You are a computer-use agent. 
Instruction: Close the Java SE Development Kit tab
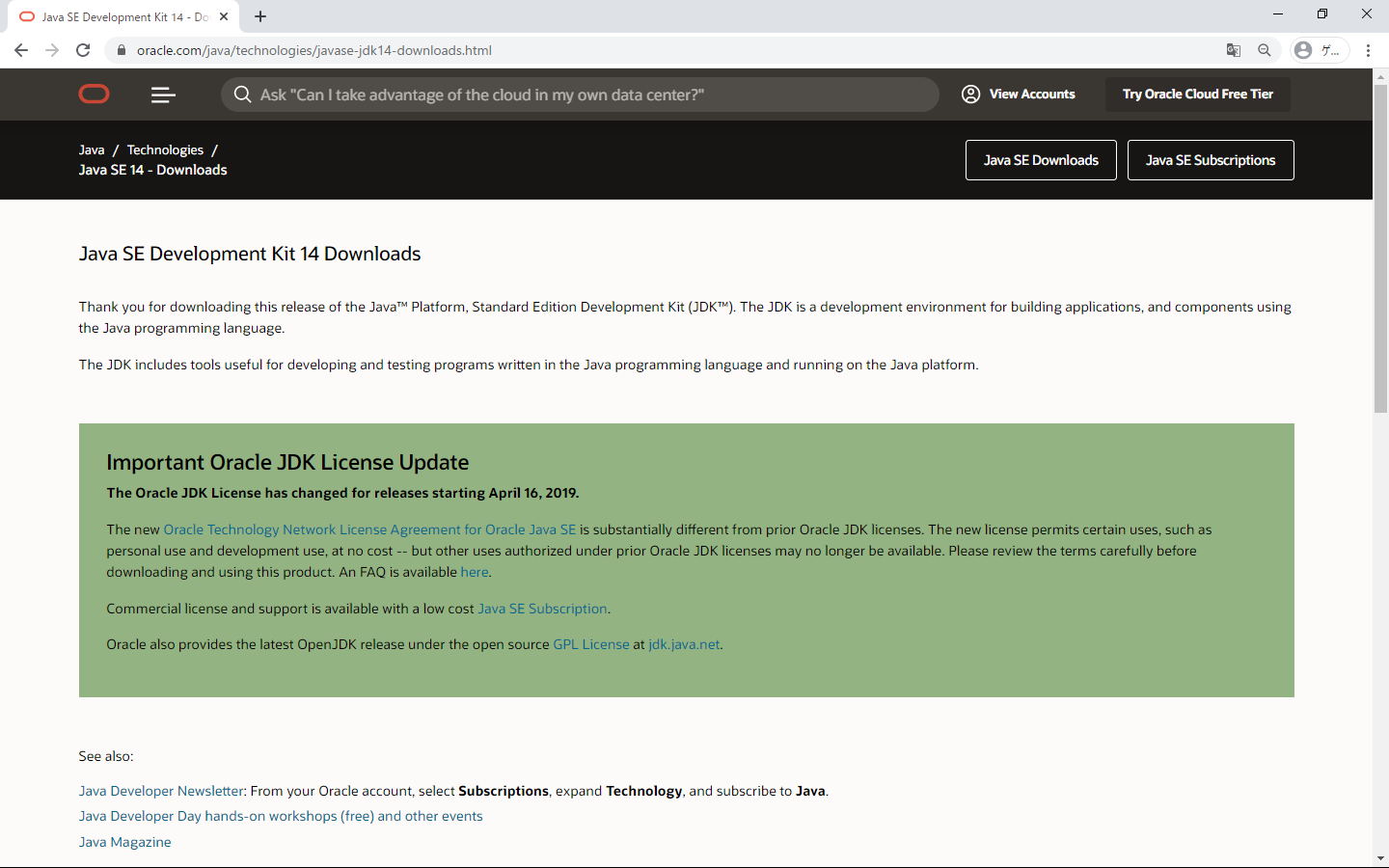click(x=224, y=16)
